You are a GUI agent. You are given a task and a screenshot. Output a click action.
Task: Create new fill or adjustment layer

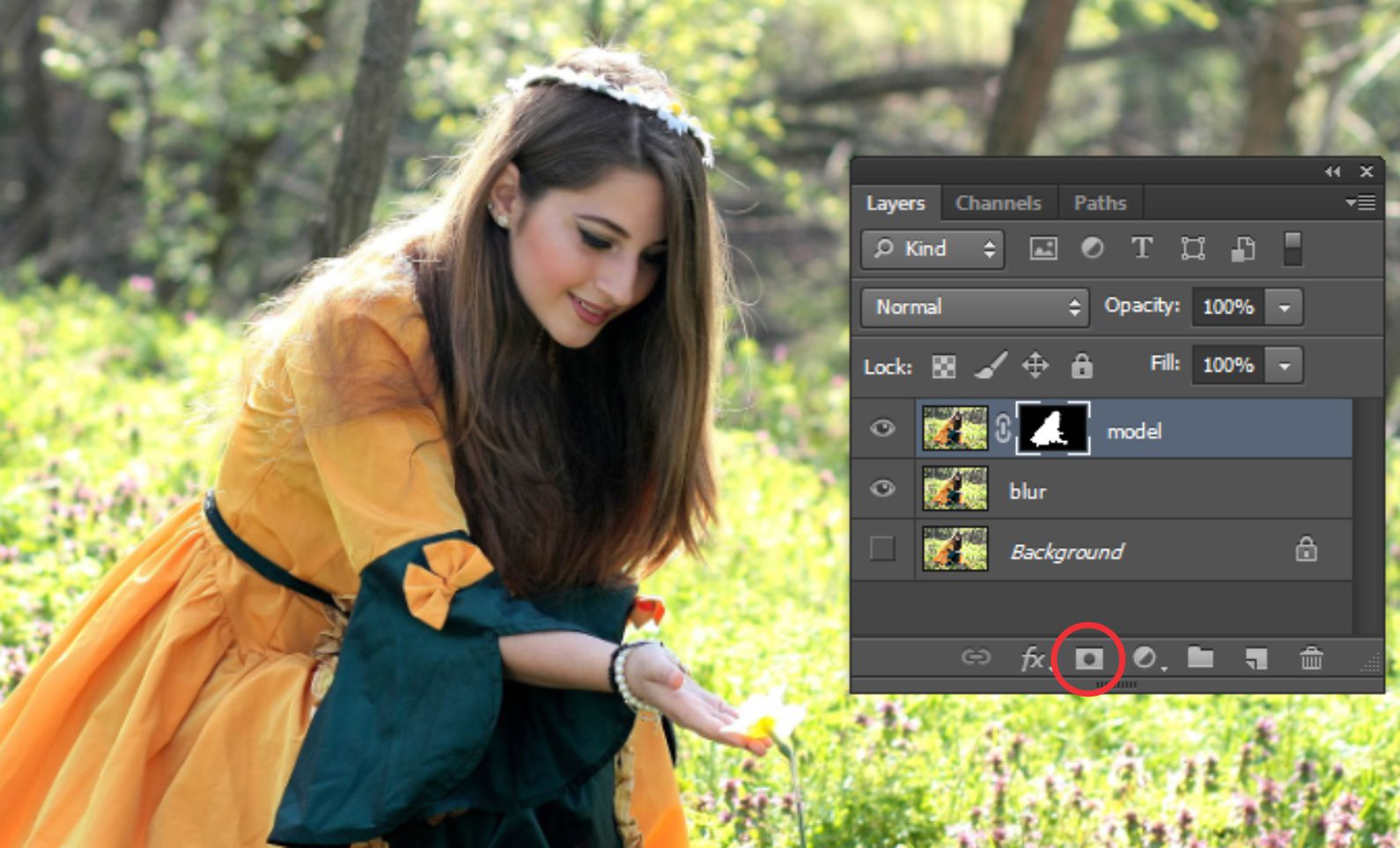[1146, 658]
